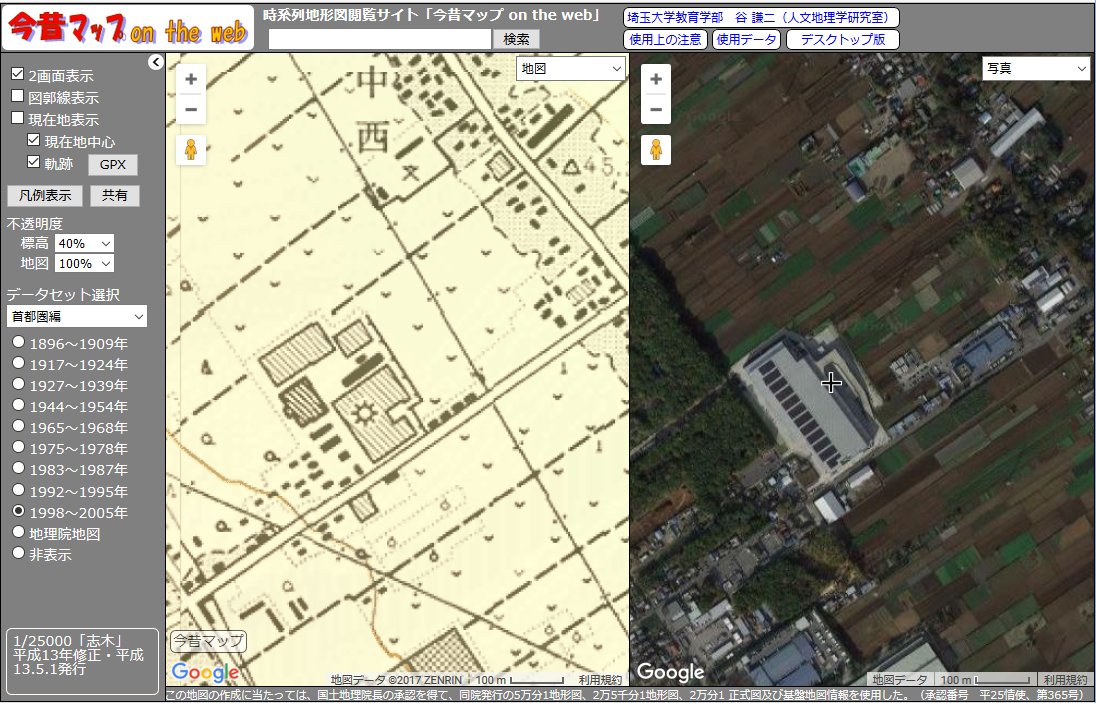Viewport: 1096px width, 703px height.
Task: Select the 地理院地図 radio button
Action: coord(18,532)
